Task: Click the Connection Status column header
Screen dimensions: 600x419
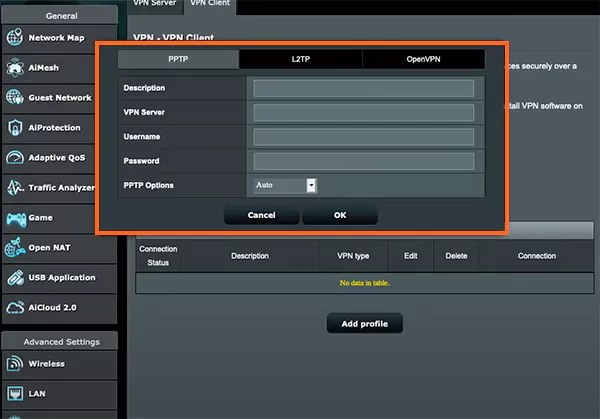Action: click(158, 256)
